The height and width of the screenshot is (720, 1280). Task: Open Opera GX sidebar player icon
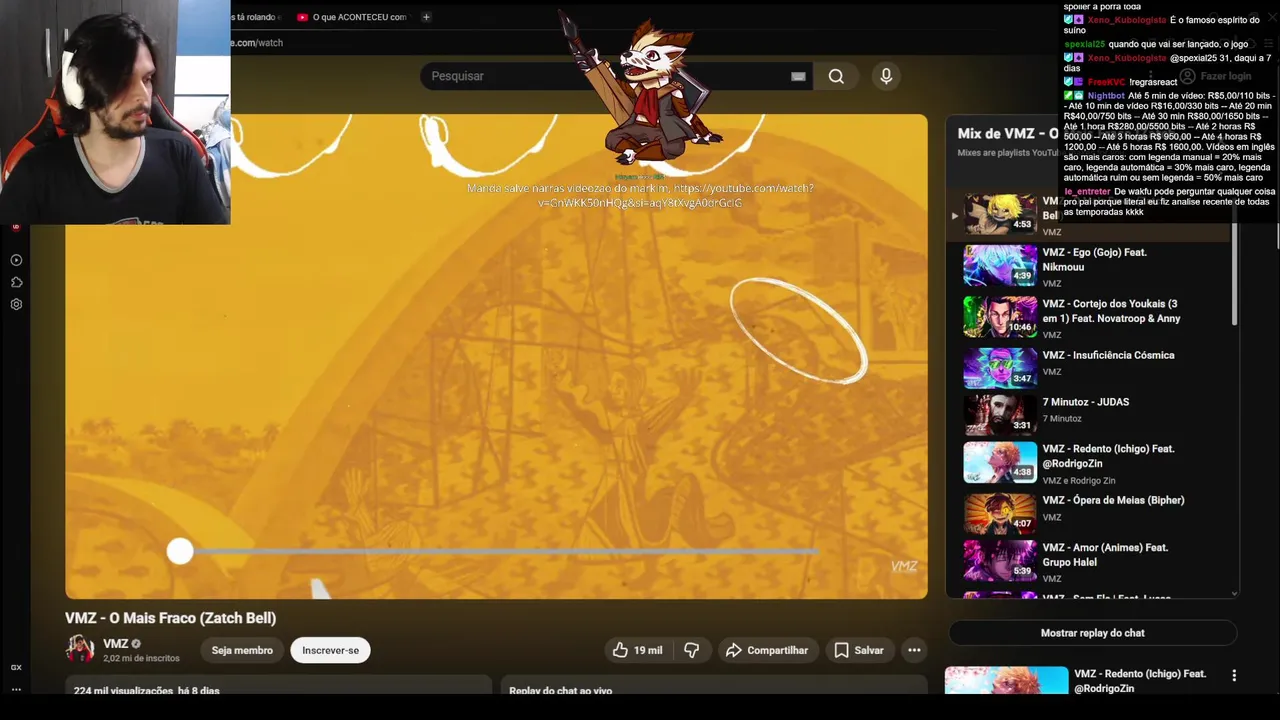[x=16, y=260]
